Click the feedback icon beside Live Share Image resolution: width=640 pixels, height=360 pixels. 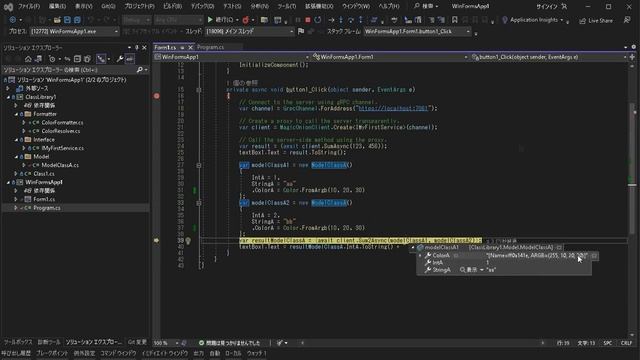(627, 20)
